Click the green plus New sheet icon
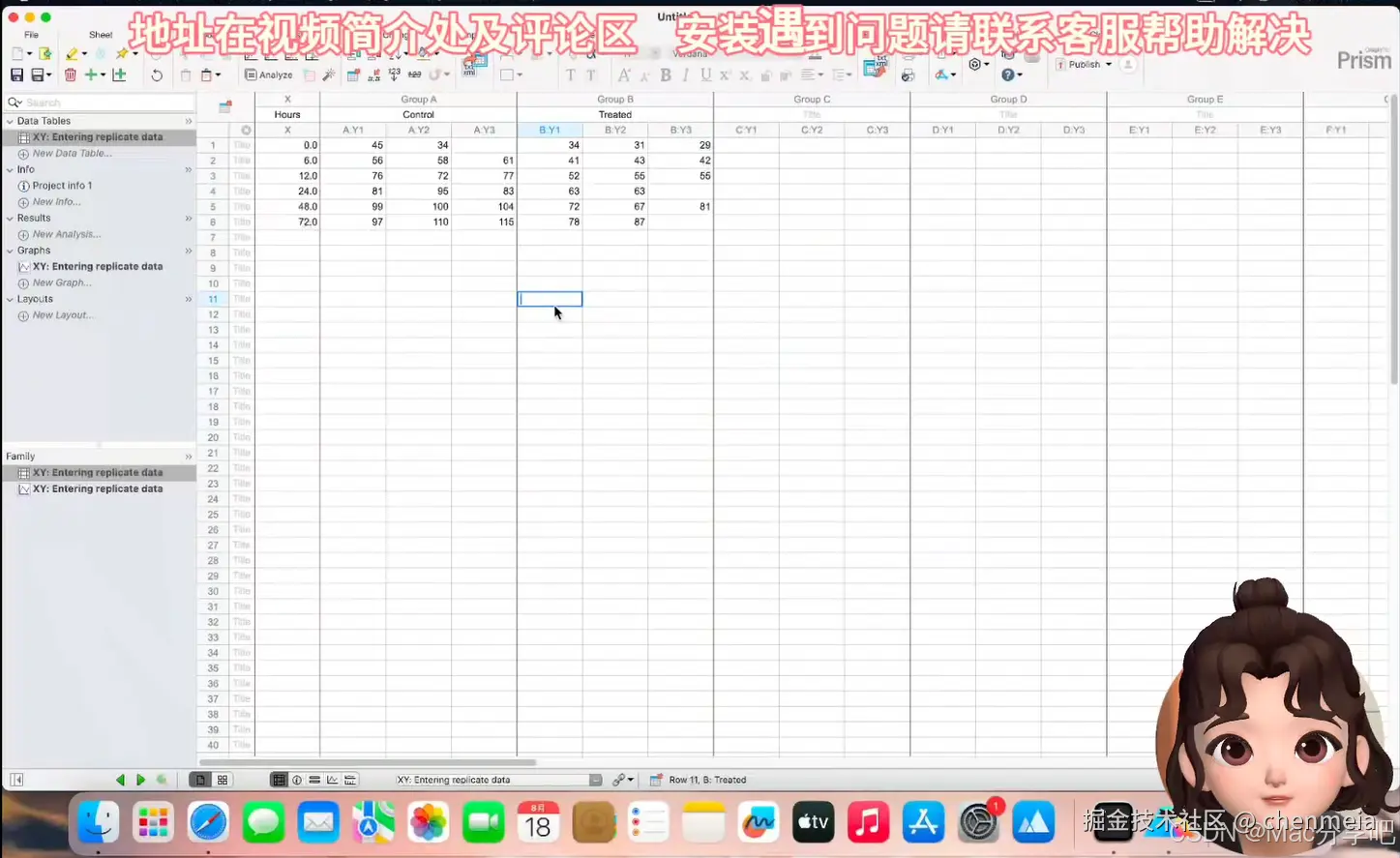1400x858 pixels. point(90,74)
